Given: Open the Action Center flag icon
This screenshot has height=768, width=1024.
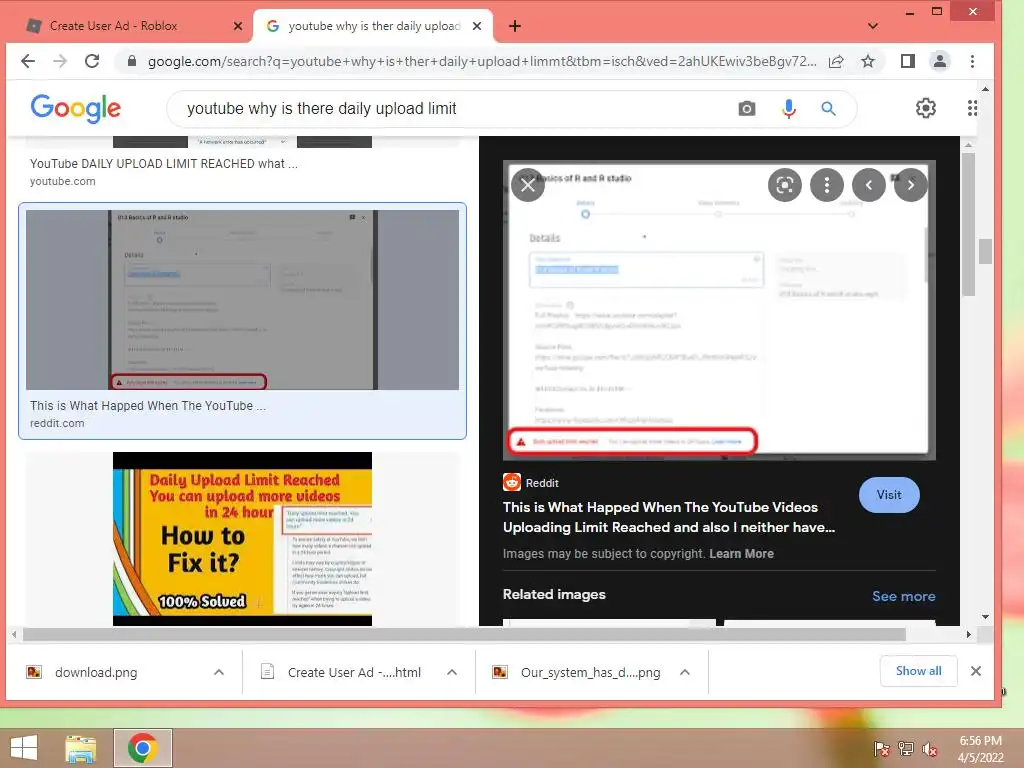Looking at the screenshot, I should coord(881,749).
